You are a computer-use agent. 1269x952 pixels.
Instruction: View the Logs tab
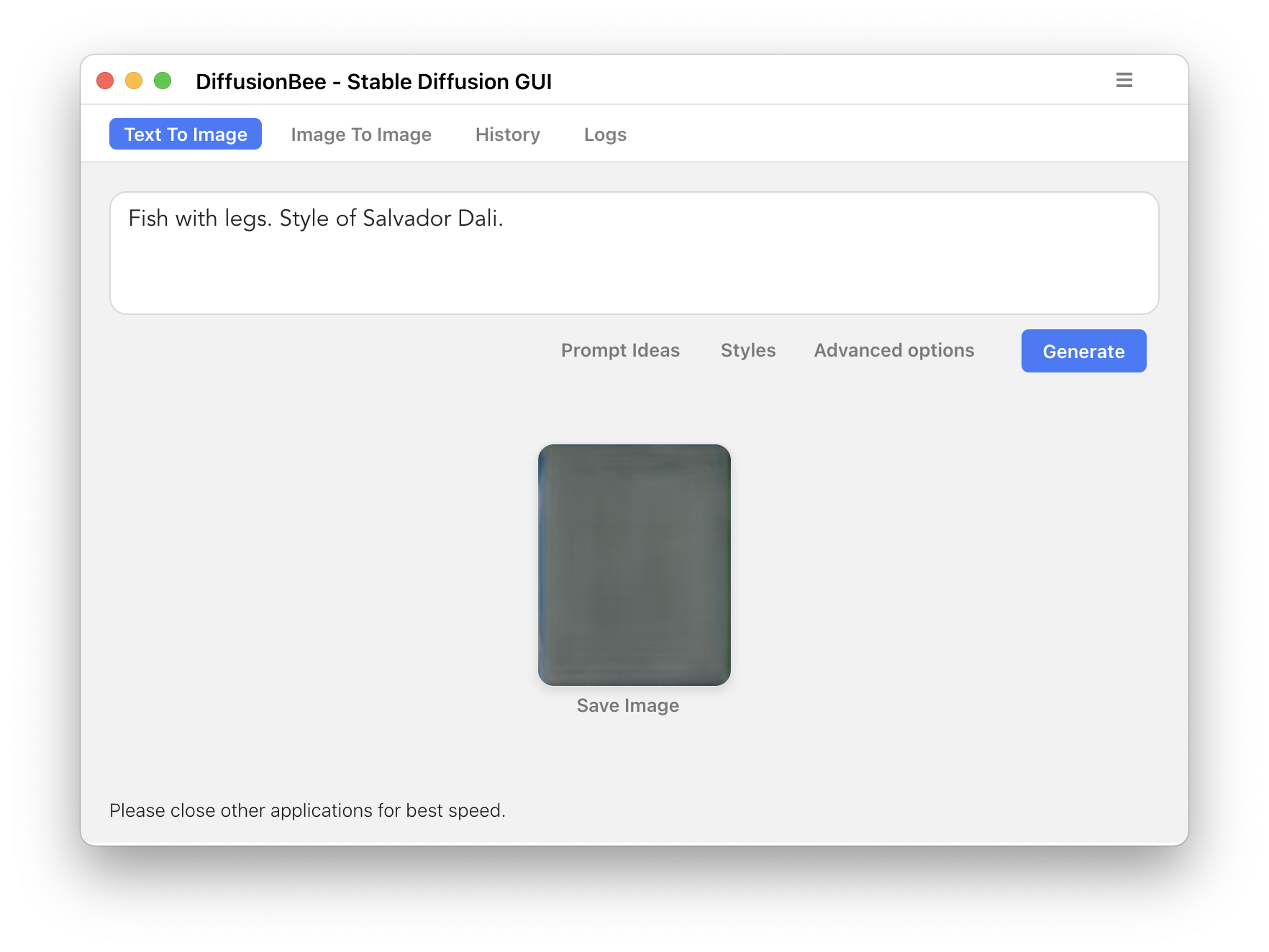click(605, 134)
